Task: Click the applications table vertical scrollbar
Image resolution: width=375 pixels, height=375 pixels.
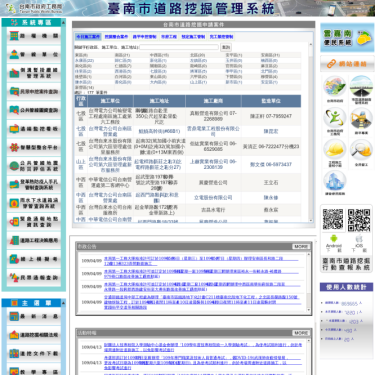Action: tap(311, 132)
